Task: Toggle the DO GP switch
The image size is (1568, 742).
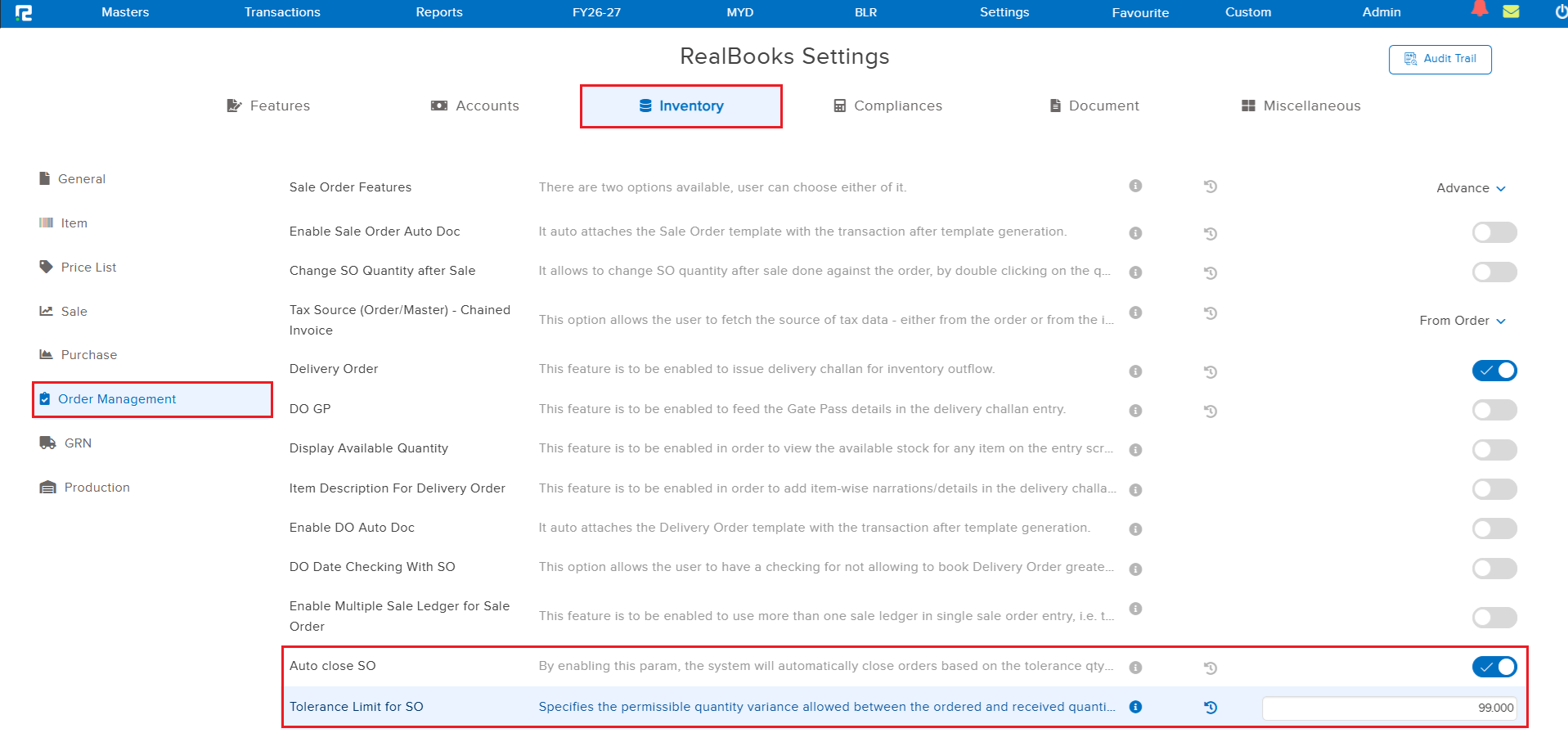Action: pos(1494,410)
